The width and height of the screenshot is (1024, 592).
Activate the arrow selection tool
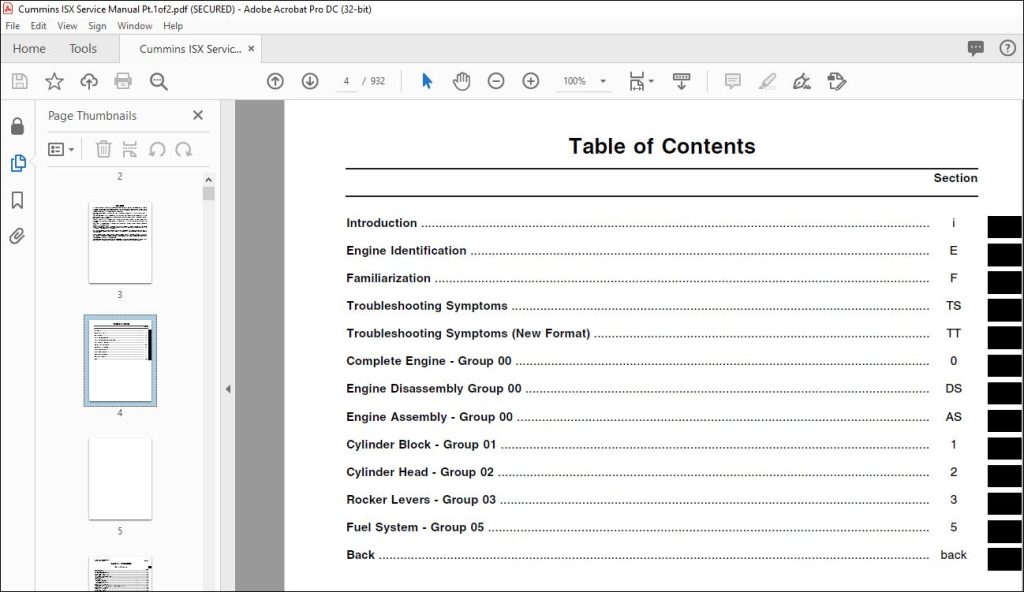coord(427,81)
